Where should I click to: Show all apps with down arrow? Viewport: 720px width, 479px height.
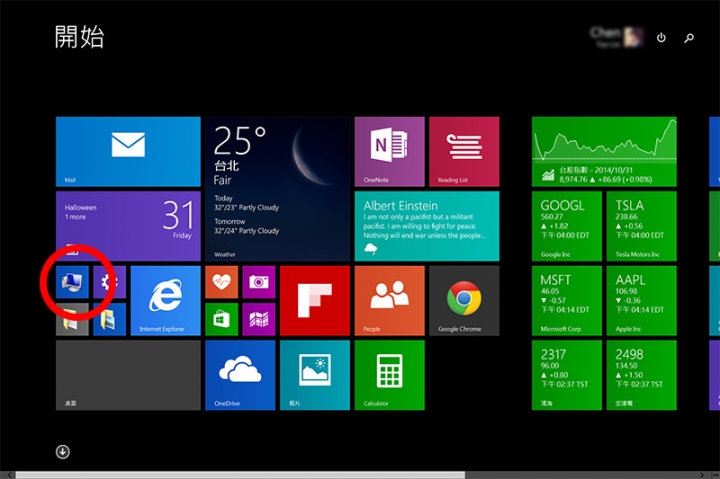pyautogui.click(x=63, y=452)
